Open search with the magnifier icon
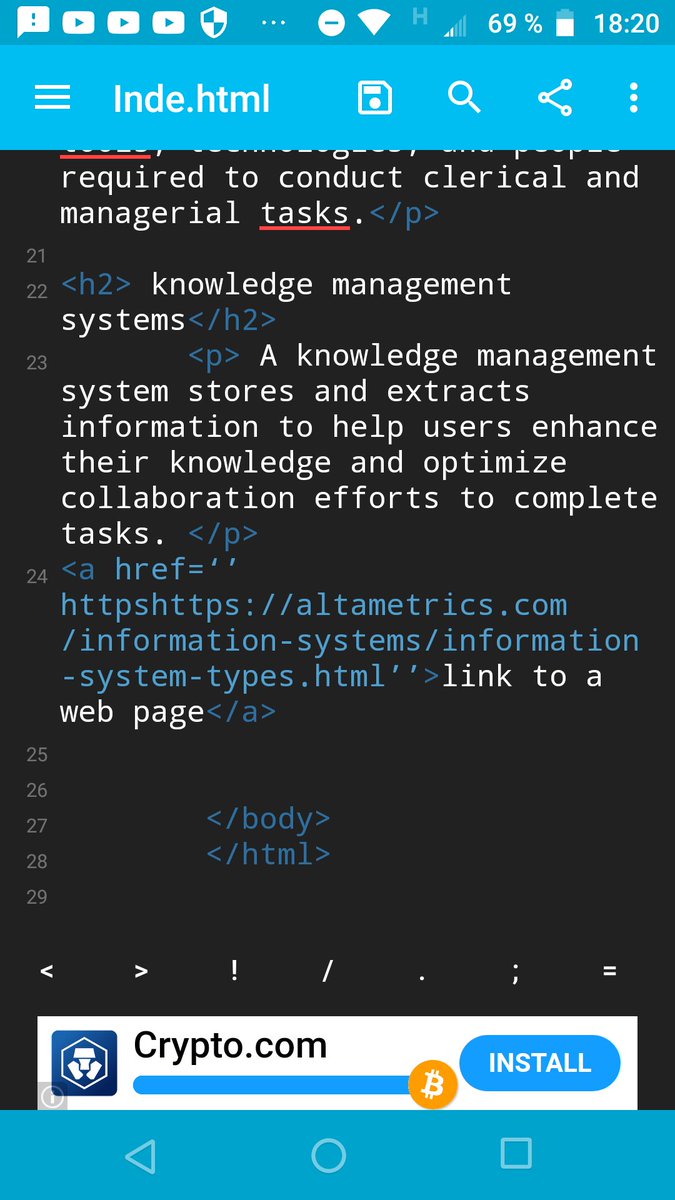Image resolution: width=675 pixels, height=1200 pixels. coord(464,97)
